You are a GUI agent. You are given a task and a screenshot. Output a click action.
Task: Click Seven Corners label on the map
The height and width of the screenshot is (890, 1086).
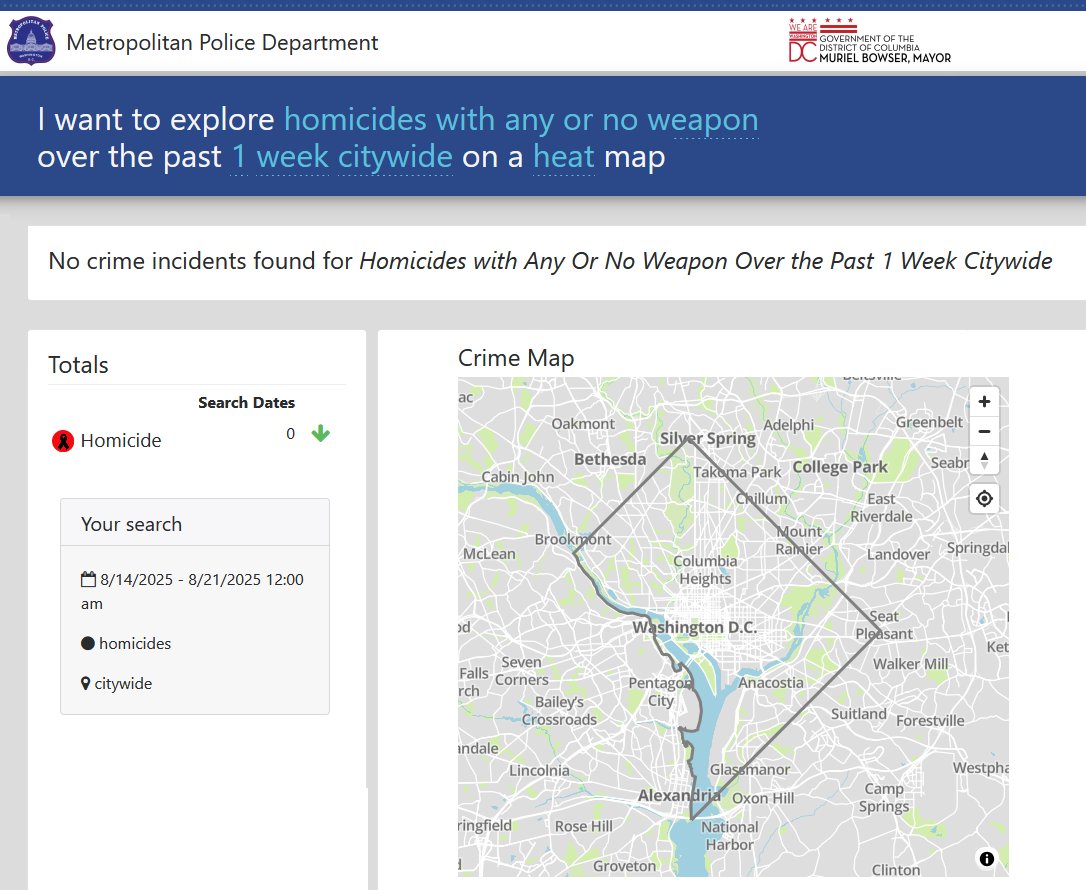522,671
